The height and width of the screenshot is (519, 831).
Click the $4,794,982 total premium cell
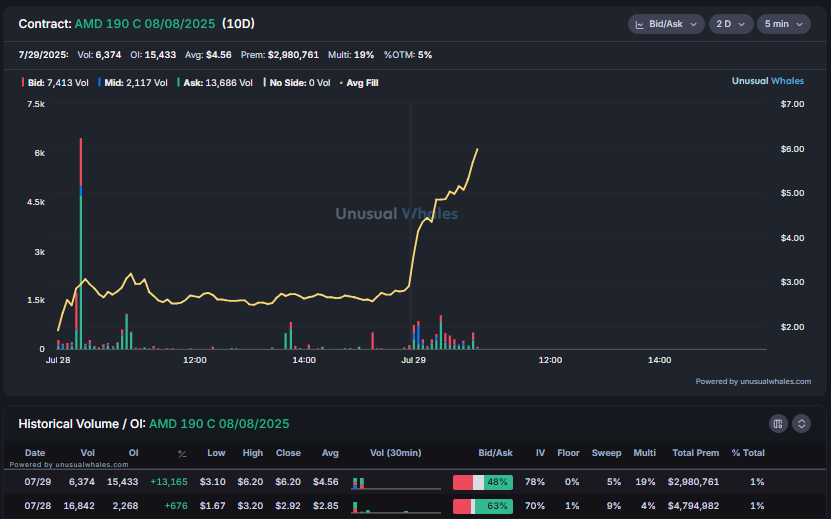click(x=693, y=506)
